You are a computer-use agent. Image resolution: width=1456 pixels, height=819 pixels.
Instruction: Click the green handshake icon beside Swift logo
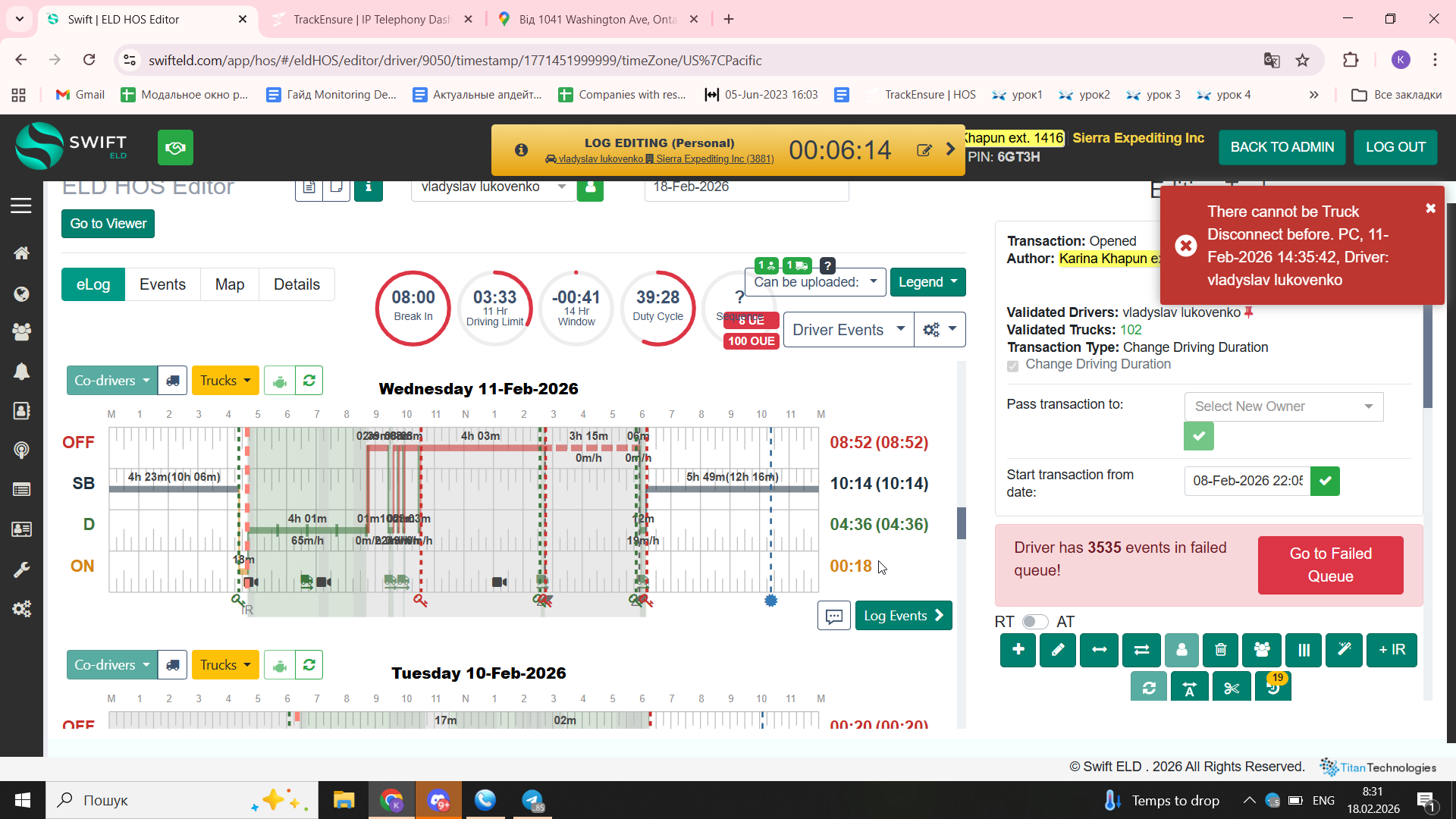[175, 147]
